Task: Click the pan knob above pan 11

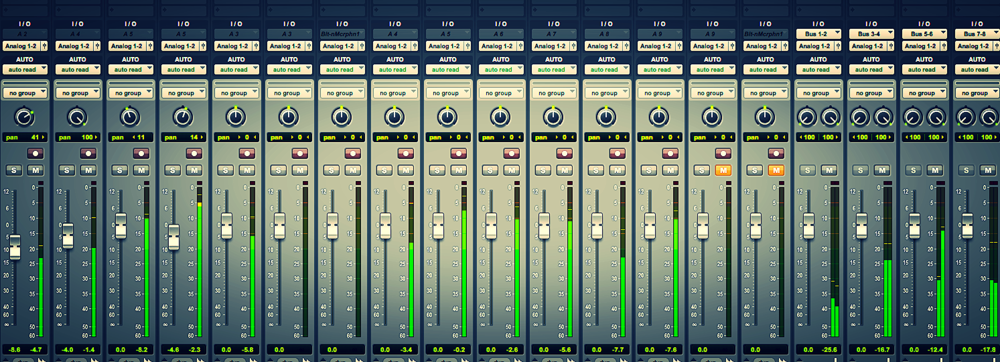Action: coord(130,117)
